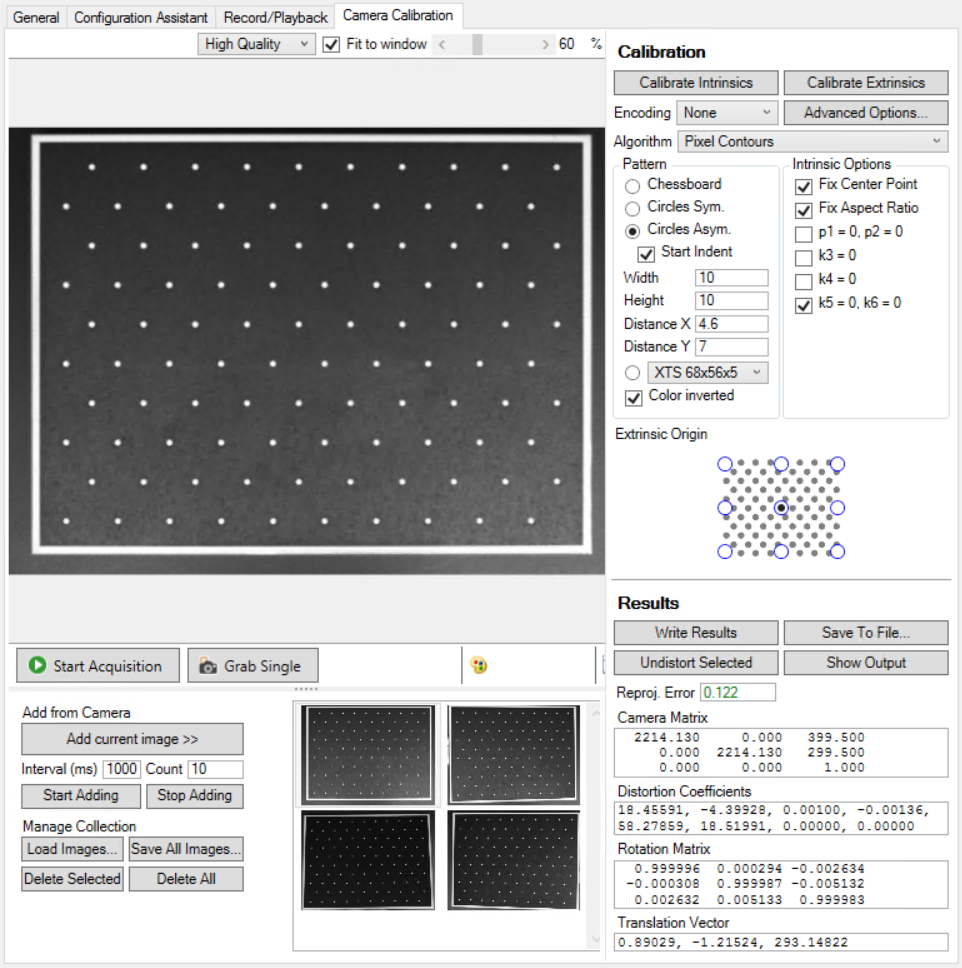The width and height of the screenshot is (962, 968).
Task: Enable the p1 = 0, p2 = 0 option
Action: click(803, 234)
